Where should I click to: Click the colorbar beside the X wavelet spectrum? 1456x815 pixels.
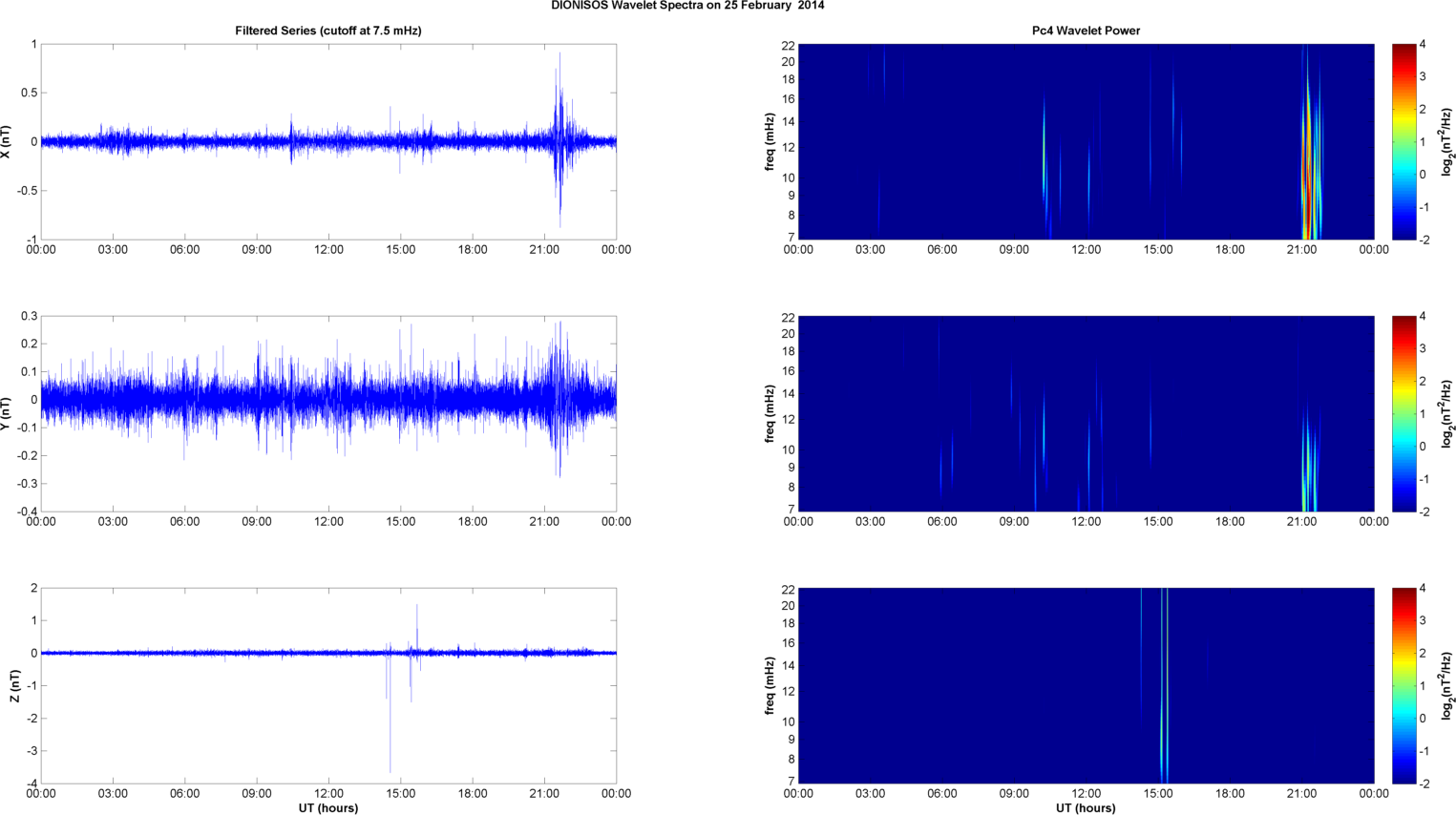pos(1404,141)
